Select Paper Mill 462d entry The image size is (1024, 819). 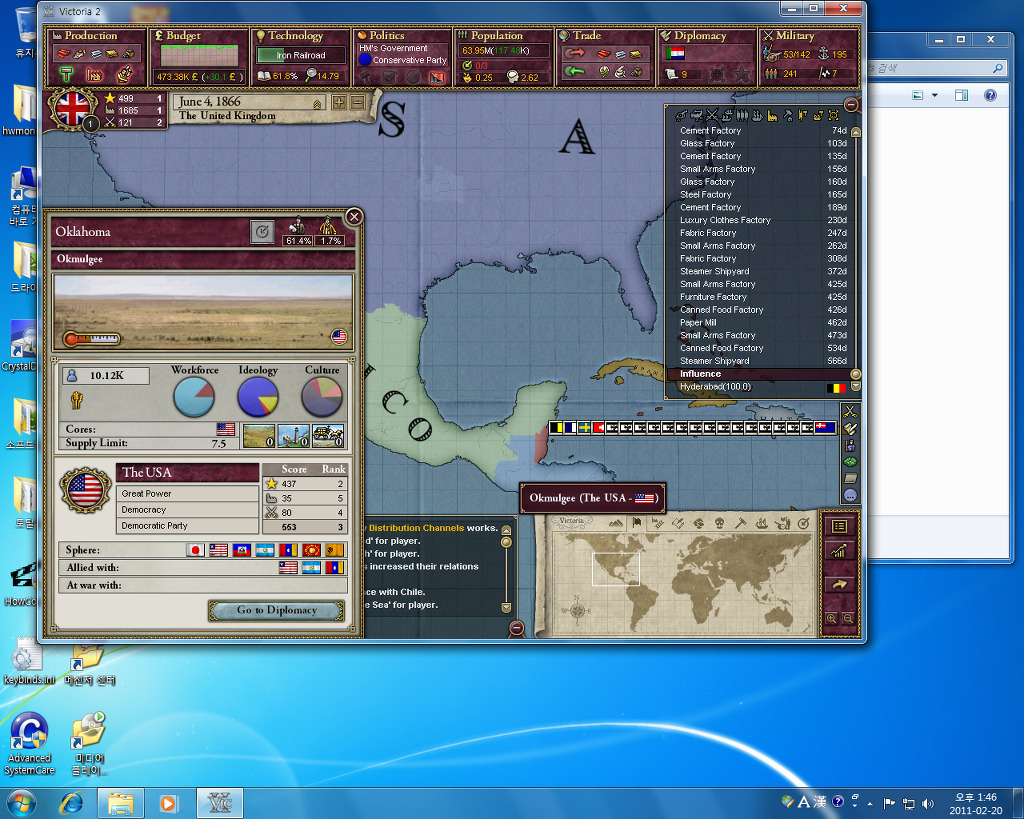click(763, 323)
